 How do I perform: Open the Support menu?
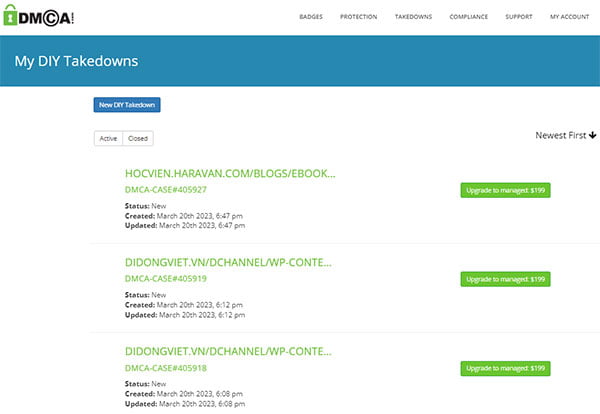[518, 17]
